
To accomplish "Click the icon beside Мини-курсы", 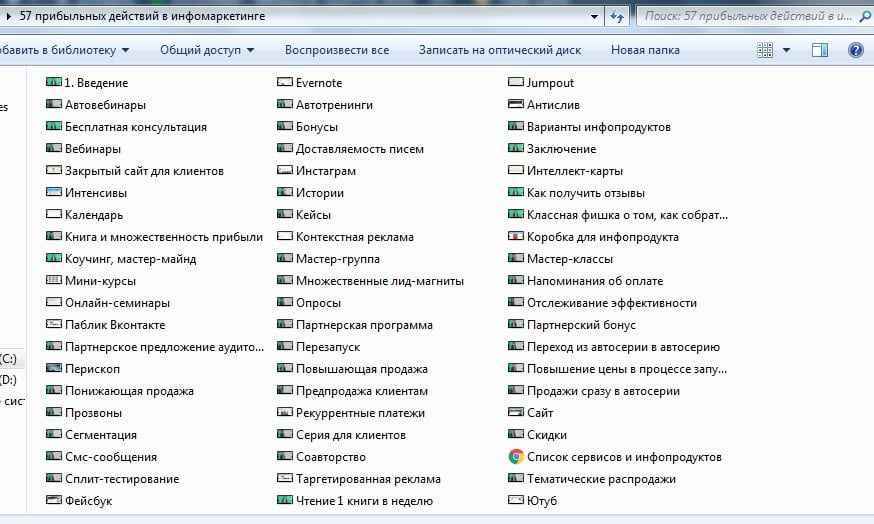I will [x=54, y=280].
